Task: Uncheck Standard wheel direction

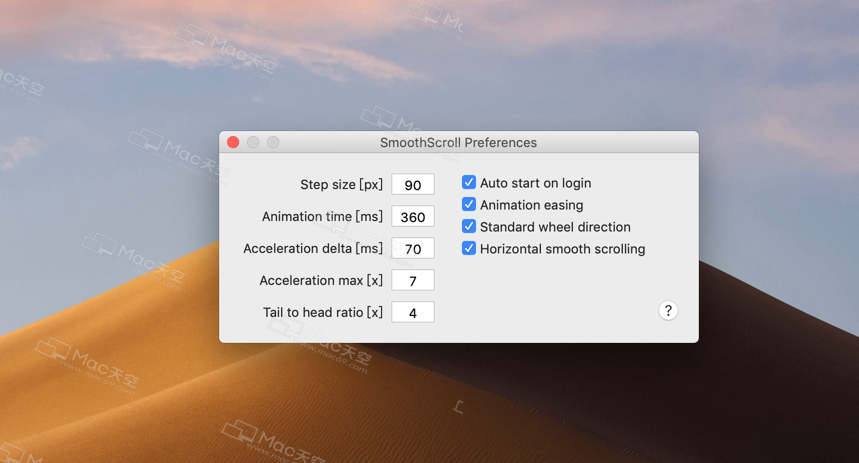Action: click(469, 226)
